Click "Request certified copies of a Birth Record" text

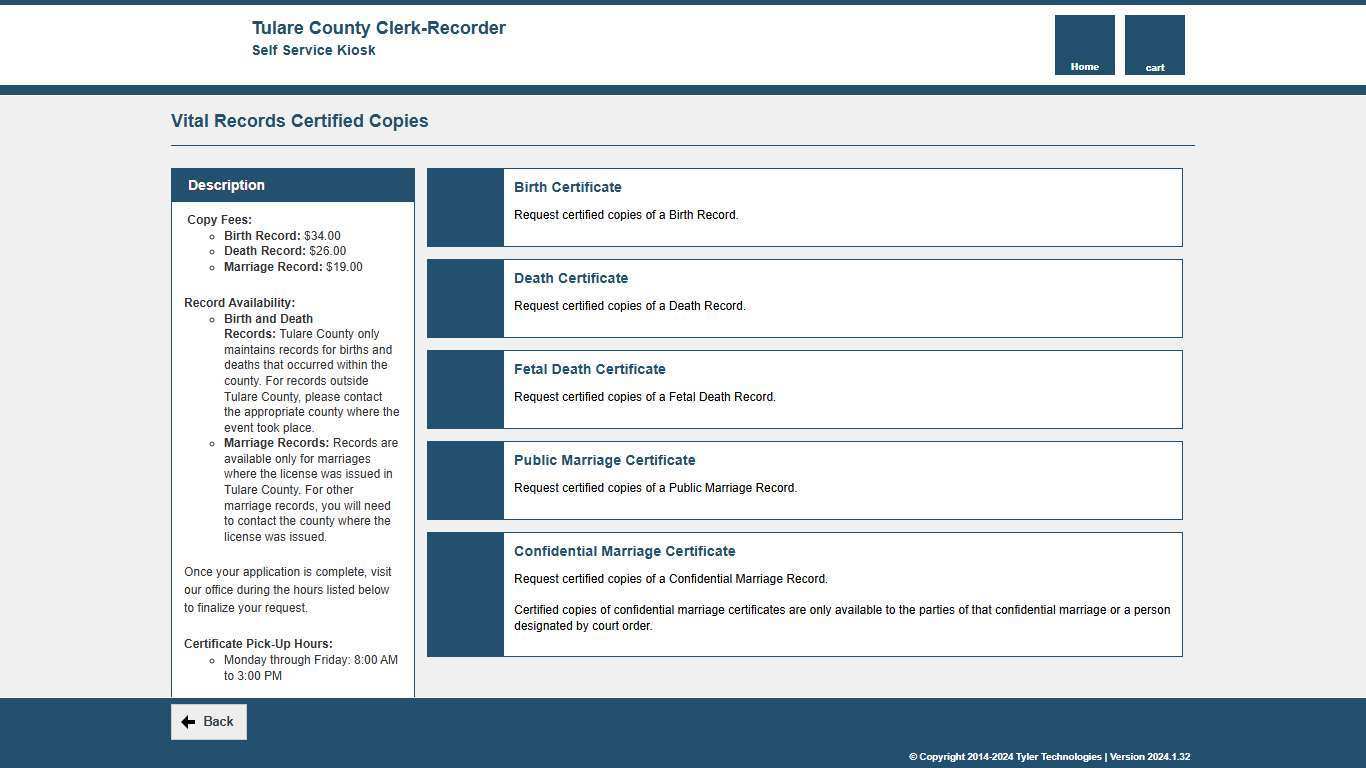coord(626,215)
